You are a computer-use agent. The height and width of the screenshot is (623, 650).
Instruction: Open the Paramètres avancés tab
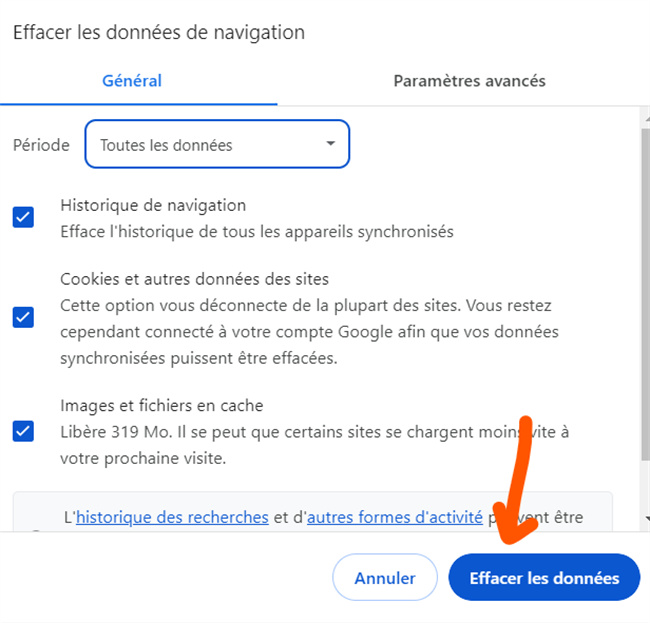(x=469, y=81)
